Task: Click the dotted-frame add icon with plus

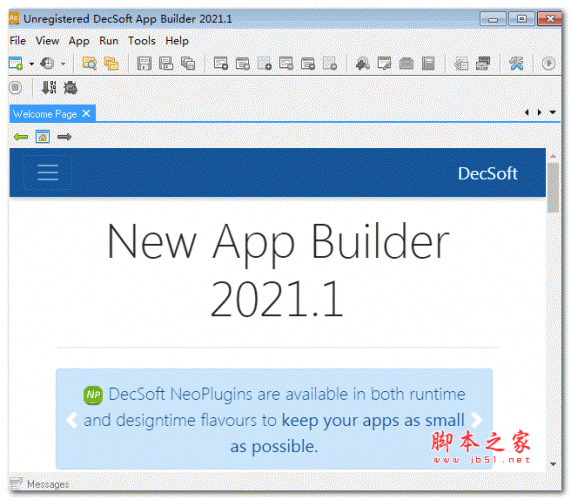Action: point(264,63)
